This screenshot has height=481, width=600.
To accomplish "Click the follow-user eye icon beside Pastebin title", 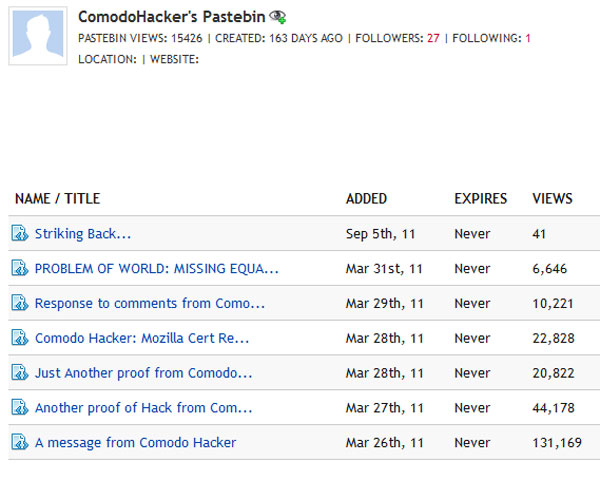I will [278, 17].
